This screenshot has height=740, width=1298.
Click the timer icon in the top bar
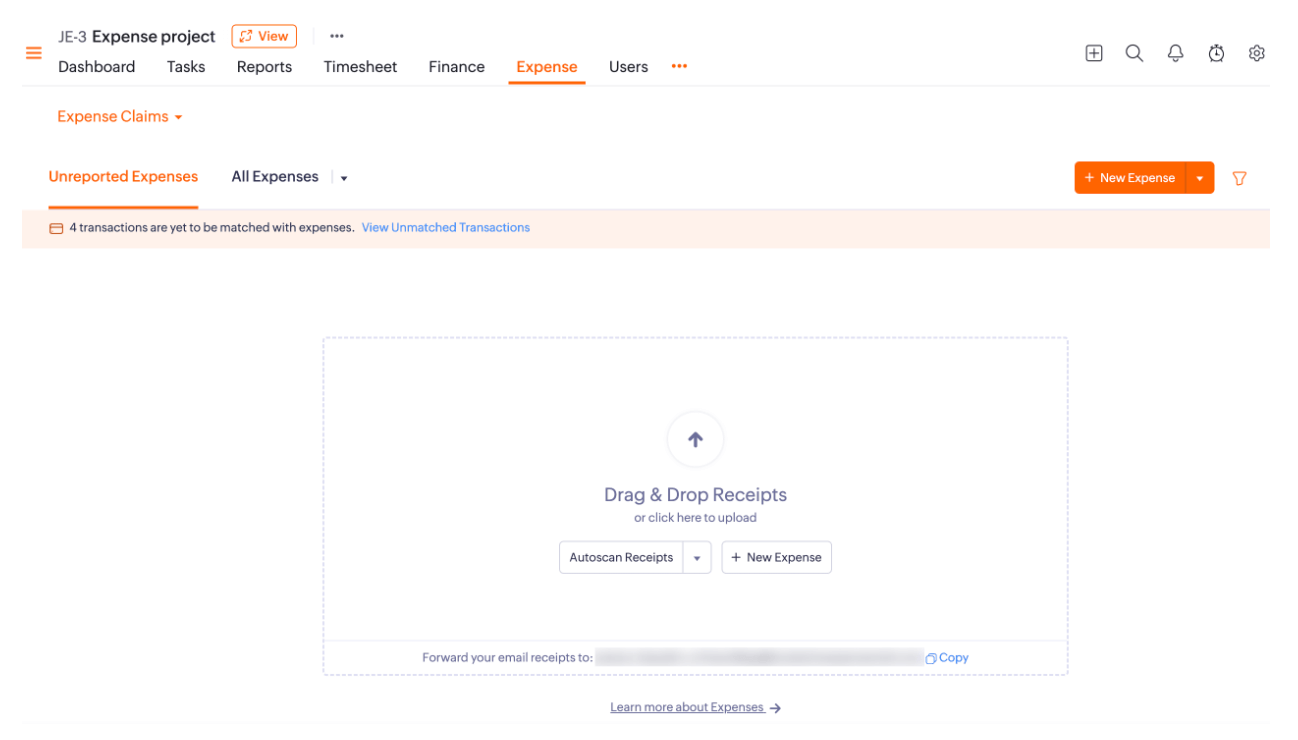tap(1216, 53)
